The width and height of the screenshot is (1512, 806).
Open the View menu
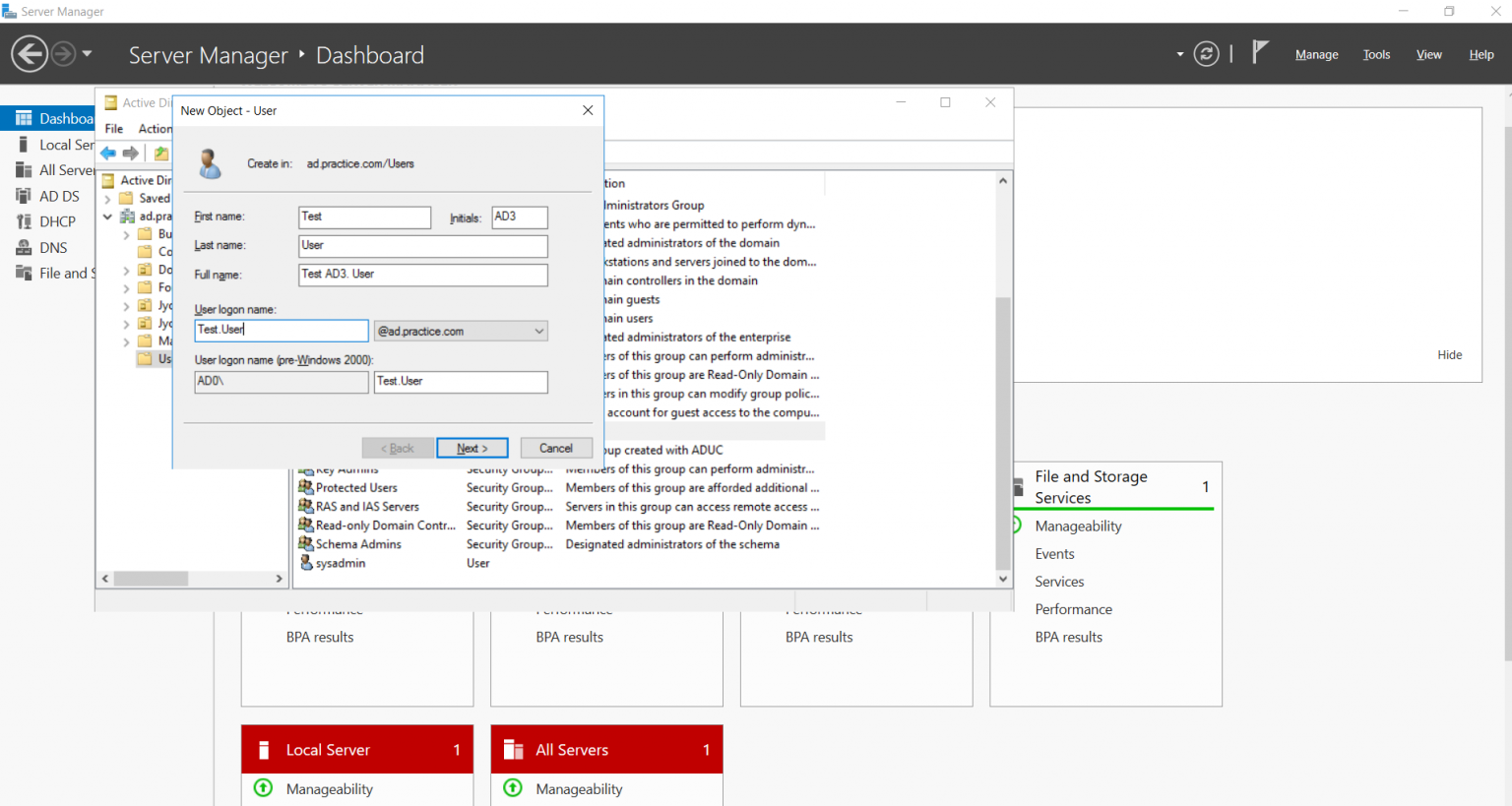click(x=1428, y=54)
